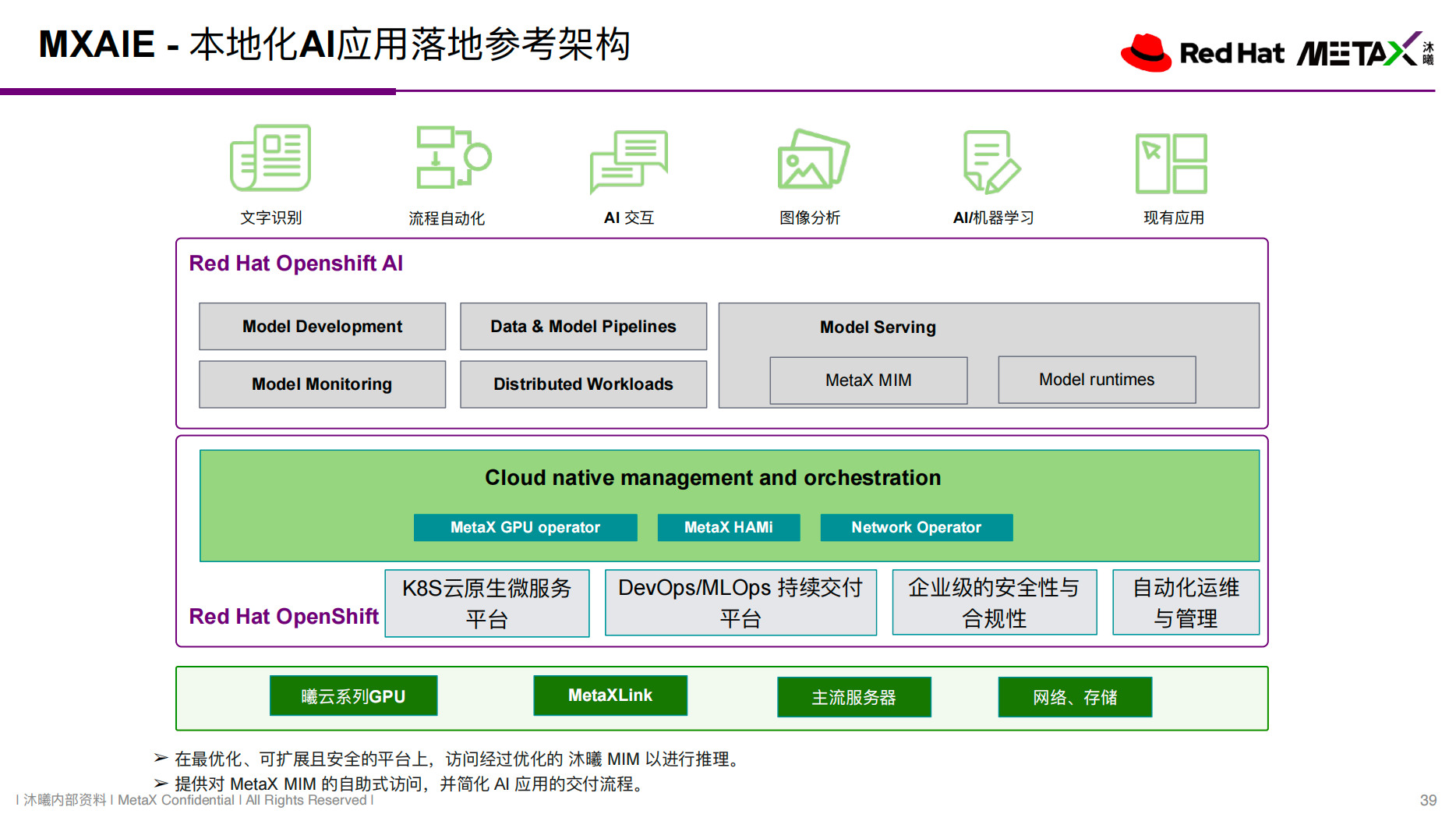The width and height of the screenshot is (1456, 814).
Task: Click the 文字识别 document icon
Action: [270, 157]
